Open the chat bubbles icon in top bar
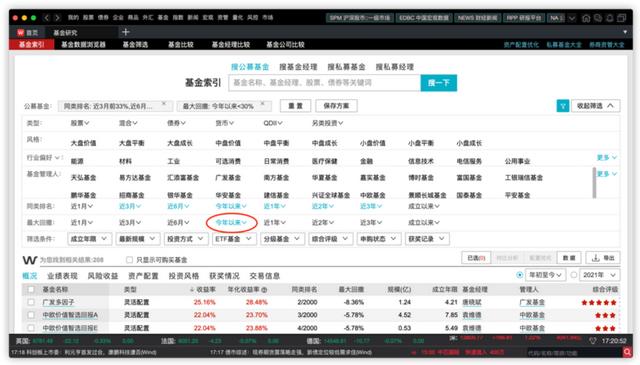The image size is (640, 365). [598, 18]
